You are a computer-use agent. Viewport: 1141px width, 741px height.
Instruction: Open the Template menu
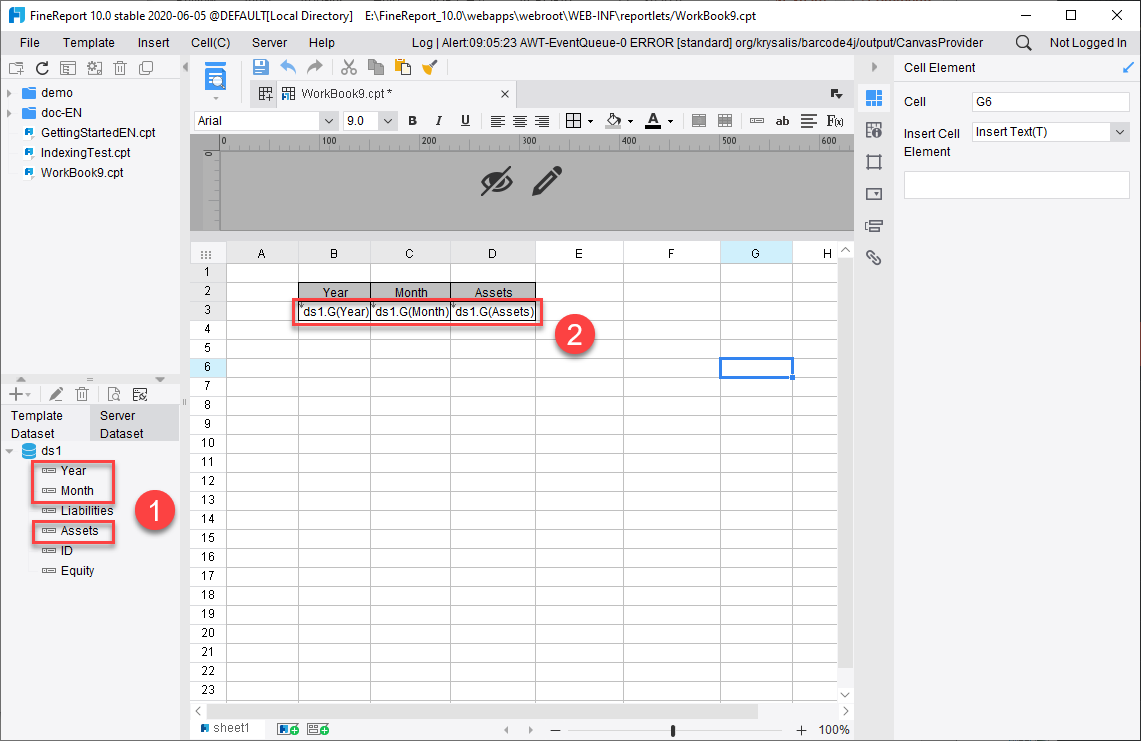coord(89,43)
